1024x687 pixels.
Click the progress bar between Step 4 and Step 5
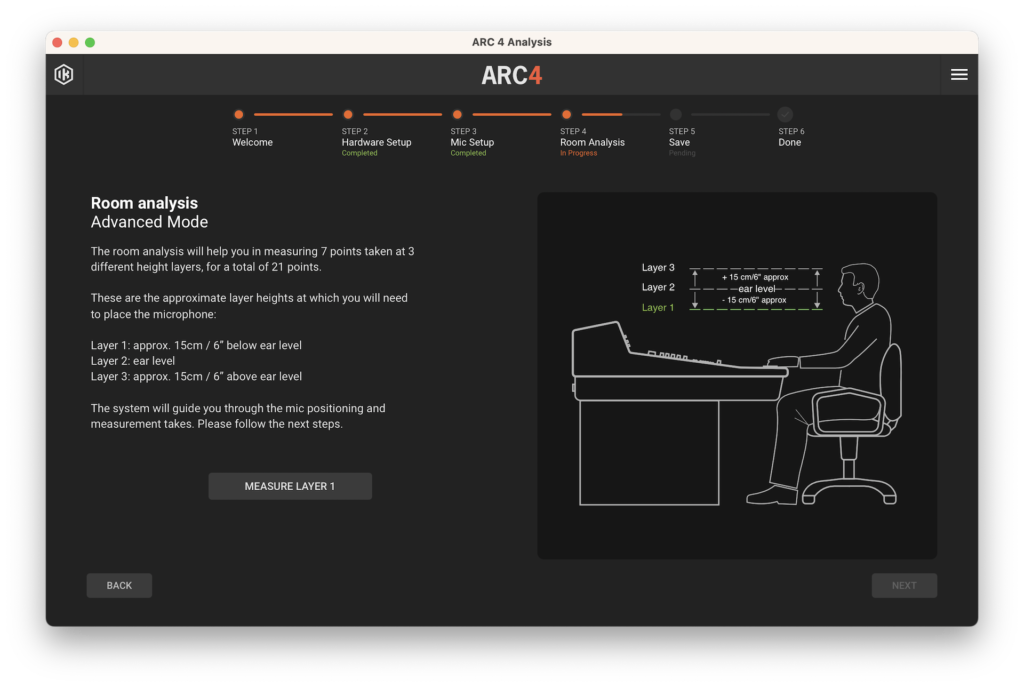tap(621, 115)
